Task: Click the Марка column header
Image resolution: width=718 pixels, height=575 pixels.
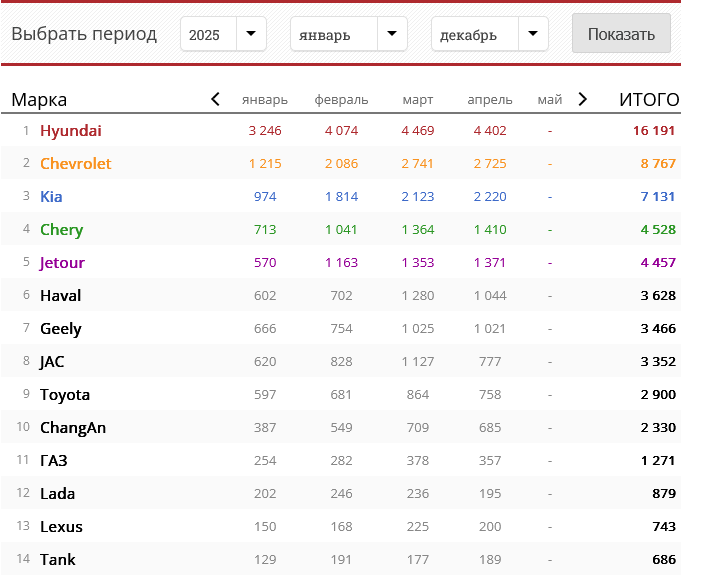Action: tap(39, 100)
